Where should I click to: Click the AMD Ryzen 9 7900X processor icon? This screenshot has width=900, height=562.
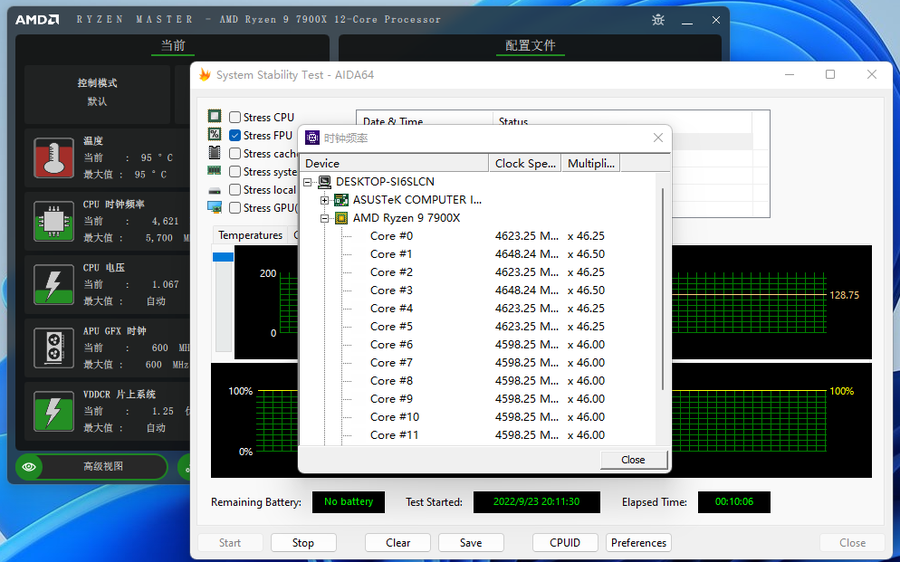click(x=341, y=218)
